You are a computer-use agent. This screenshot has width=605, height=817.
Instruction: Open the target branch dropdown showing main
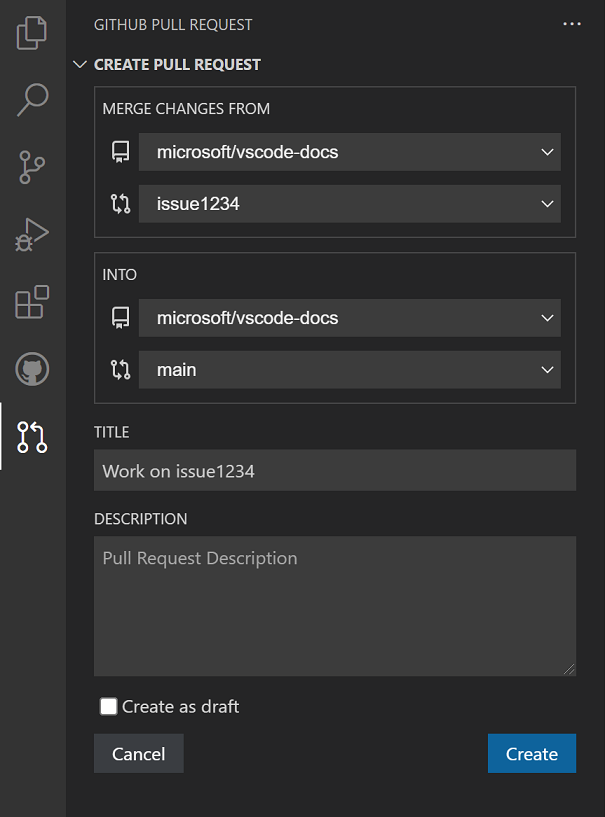[350, 369]
